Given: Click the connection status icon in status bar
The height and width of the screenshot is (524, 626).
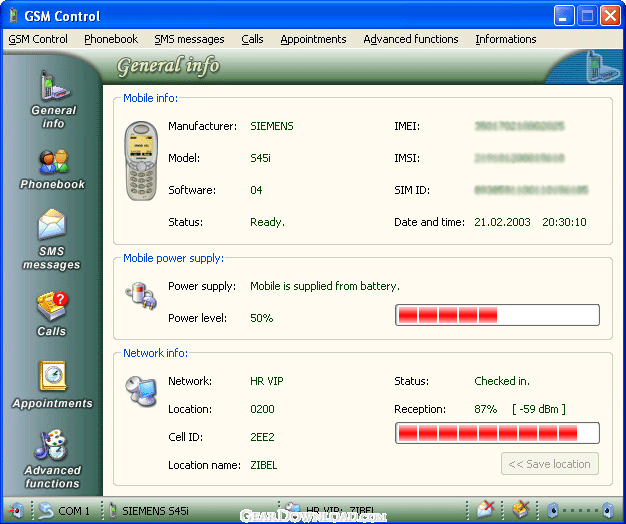Looking at the screenshot, I should pyautogui.click(x=16, y=510).
